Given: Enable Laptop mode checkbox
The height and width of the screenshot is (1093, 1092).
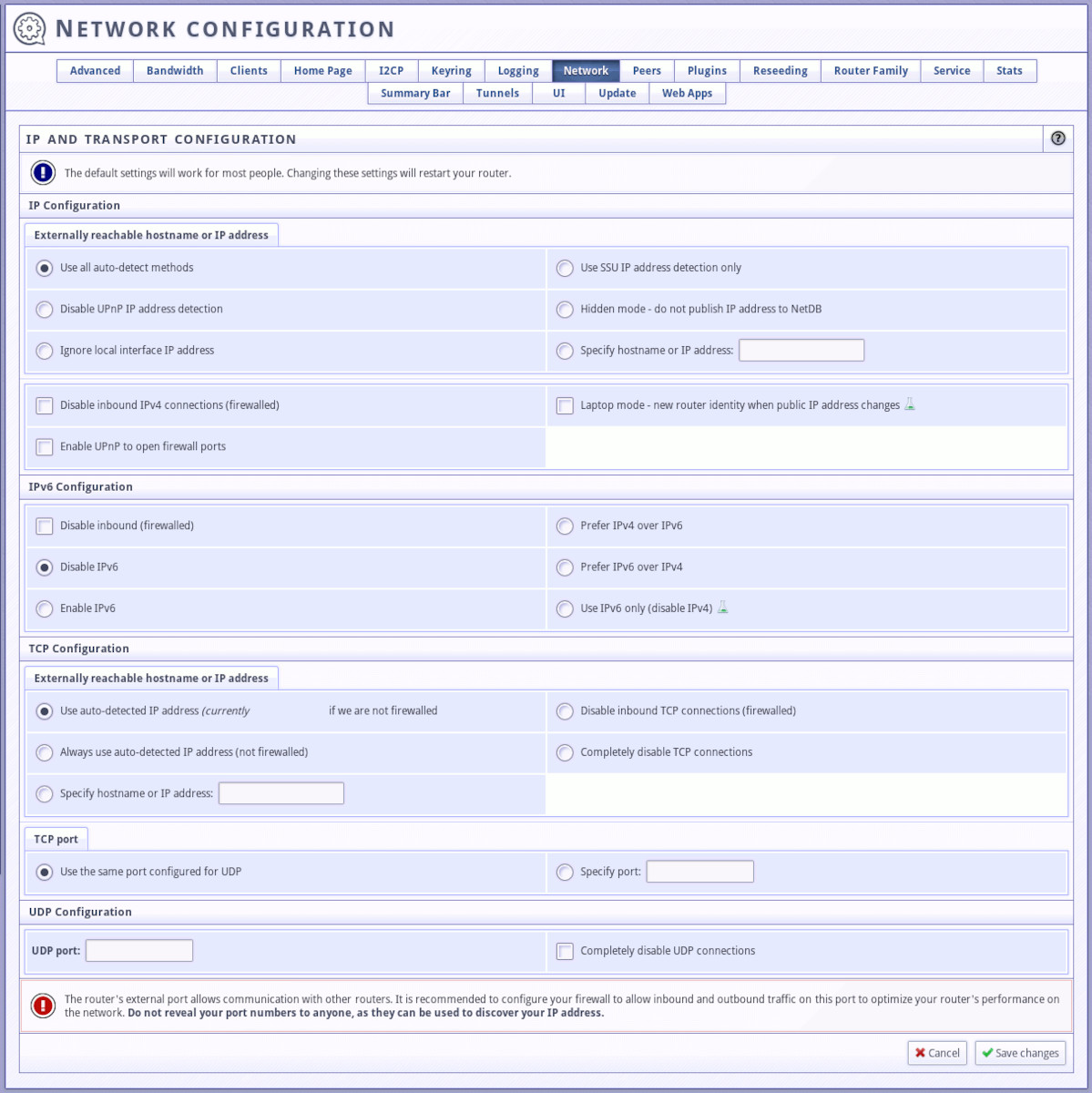Looking at the screenshot, I should click(565, 405).
